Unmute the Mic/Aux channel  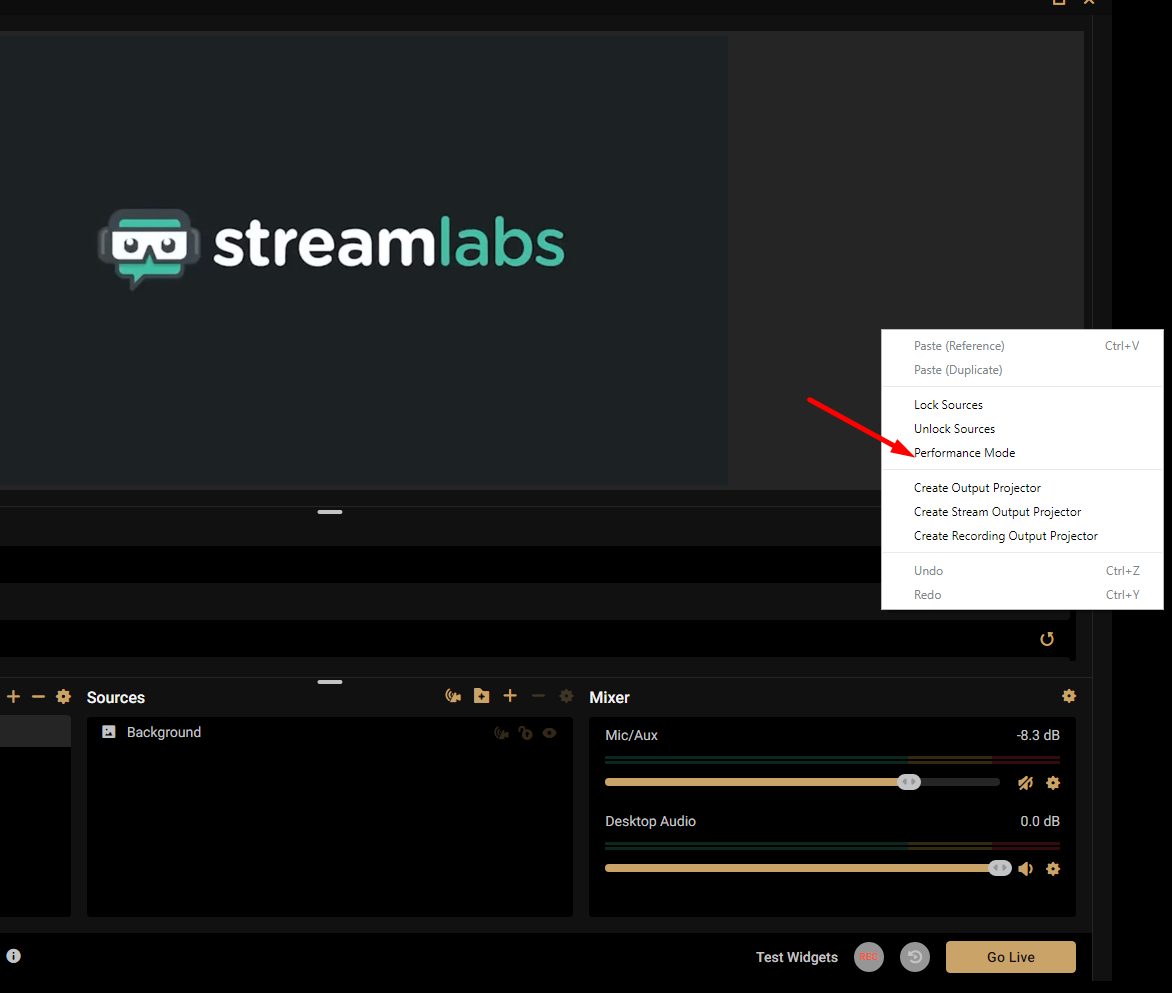click(x=1026, y=782)
